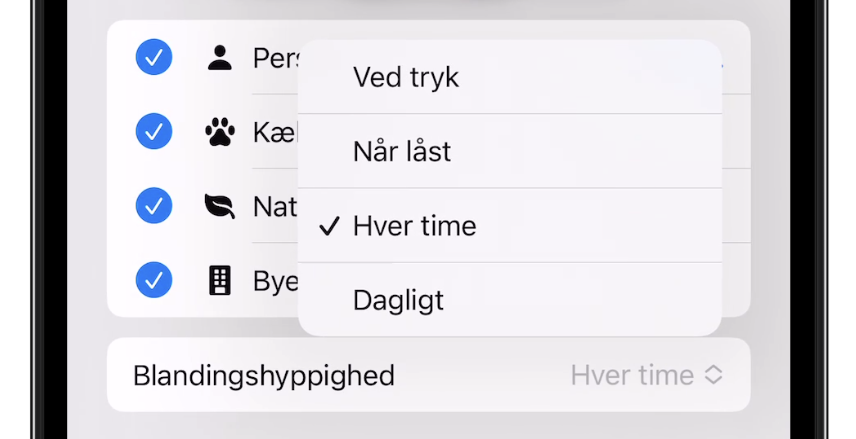
Task: Click the Blandingshyppighed label
Action: coord(264,376)
